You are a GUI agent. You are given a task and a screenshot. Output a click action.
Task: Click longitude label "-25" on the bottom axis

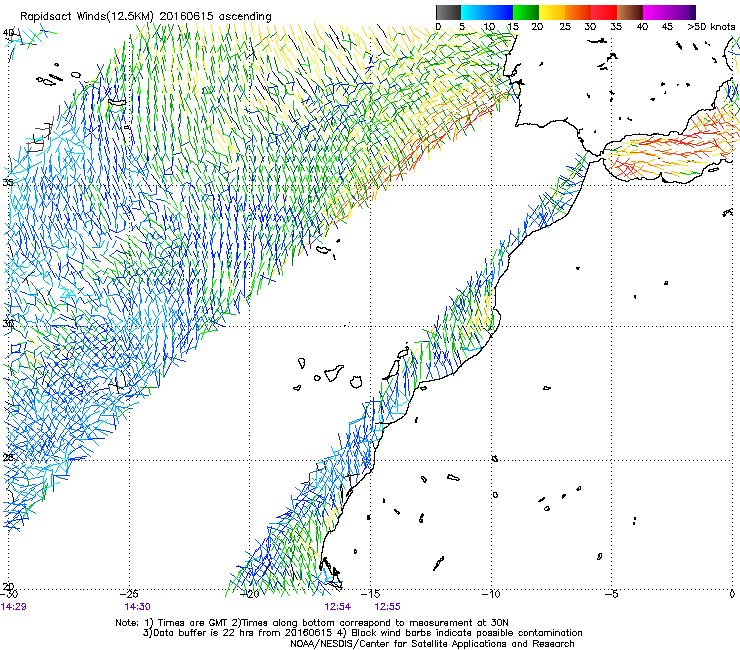(x=129, y=594)
